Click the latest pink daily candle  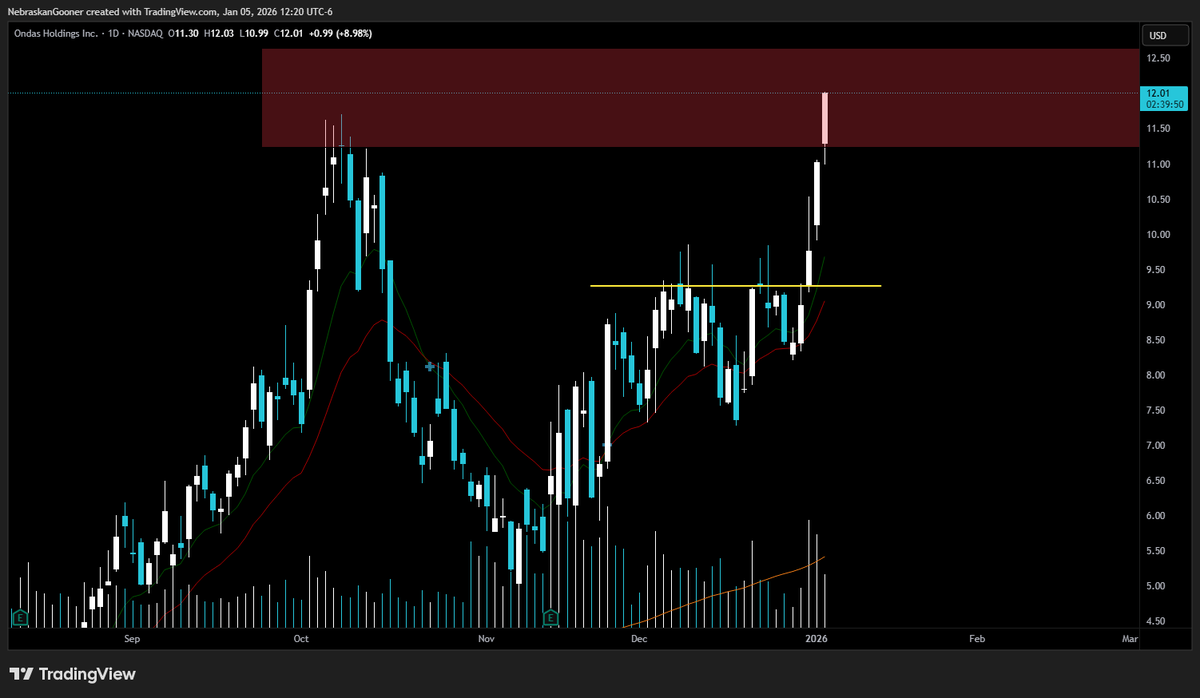coord(825,118)
